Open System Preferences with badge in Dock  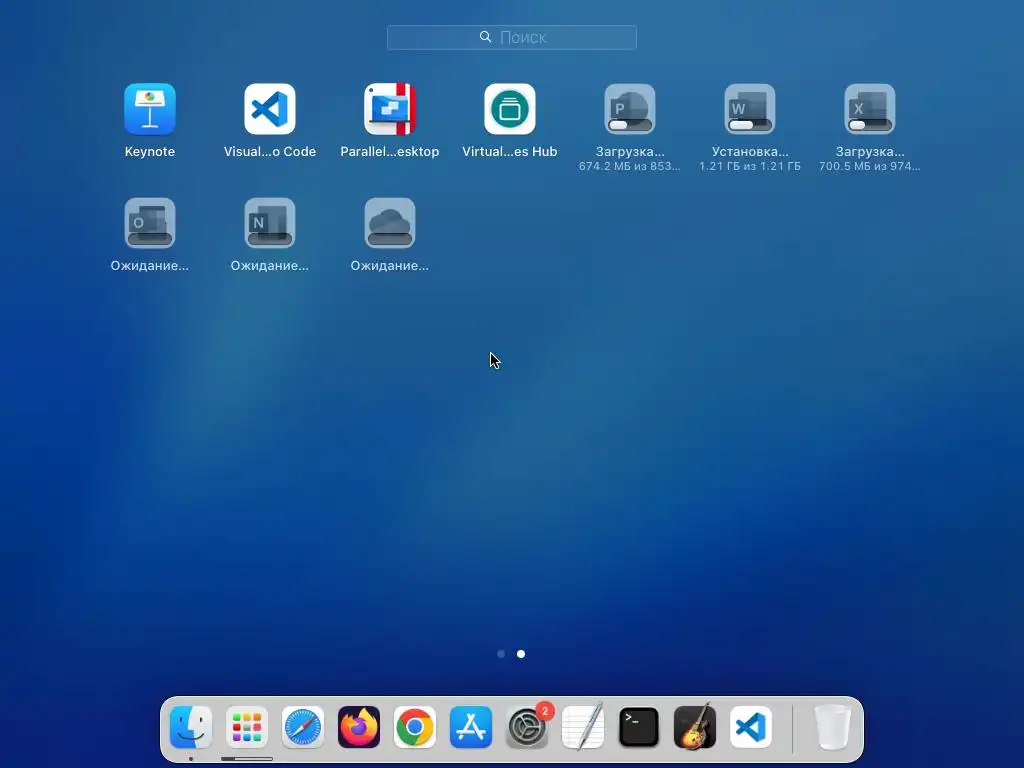tap(527, 727)
